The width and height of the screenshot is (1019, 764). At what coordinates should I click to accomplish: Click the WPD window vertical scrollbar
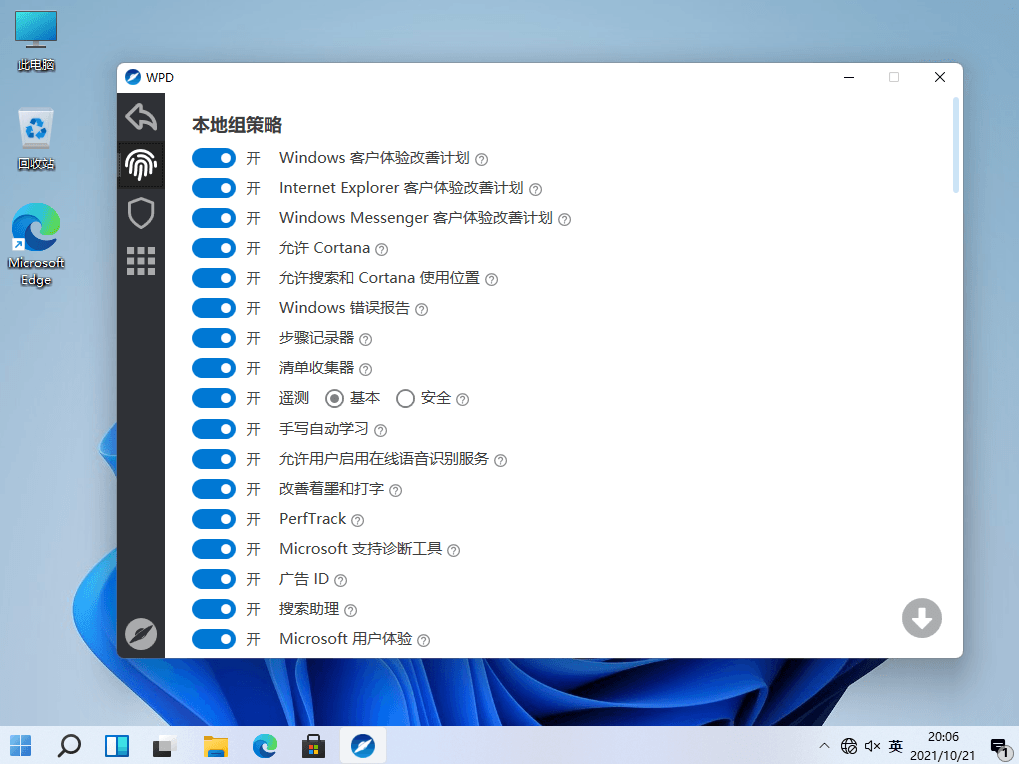coord(955,145)
